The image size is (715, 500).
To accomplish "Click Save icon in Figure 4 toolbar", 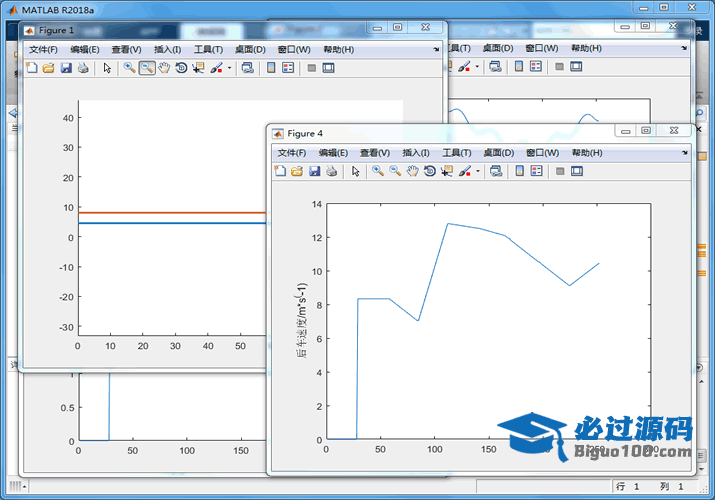I will [315, 171].
